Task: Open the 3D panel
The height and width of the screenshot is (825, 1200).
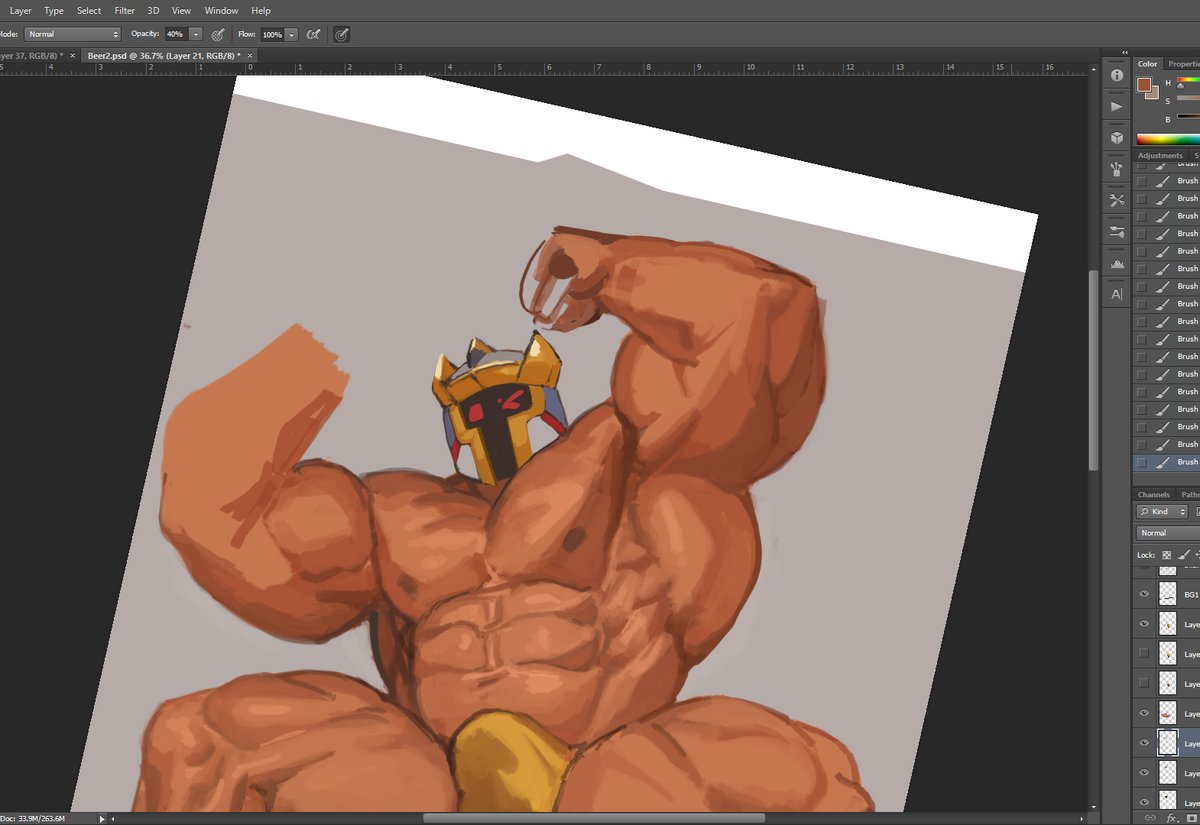Action: point(1117,137)
